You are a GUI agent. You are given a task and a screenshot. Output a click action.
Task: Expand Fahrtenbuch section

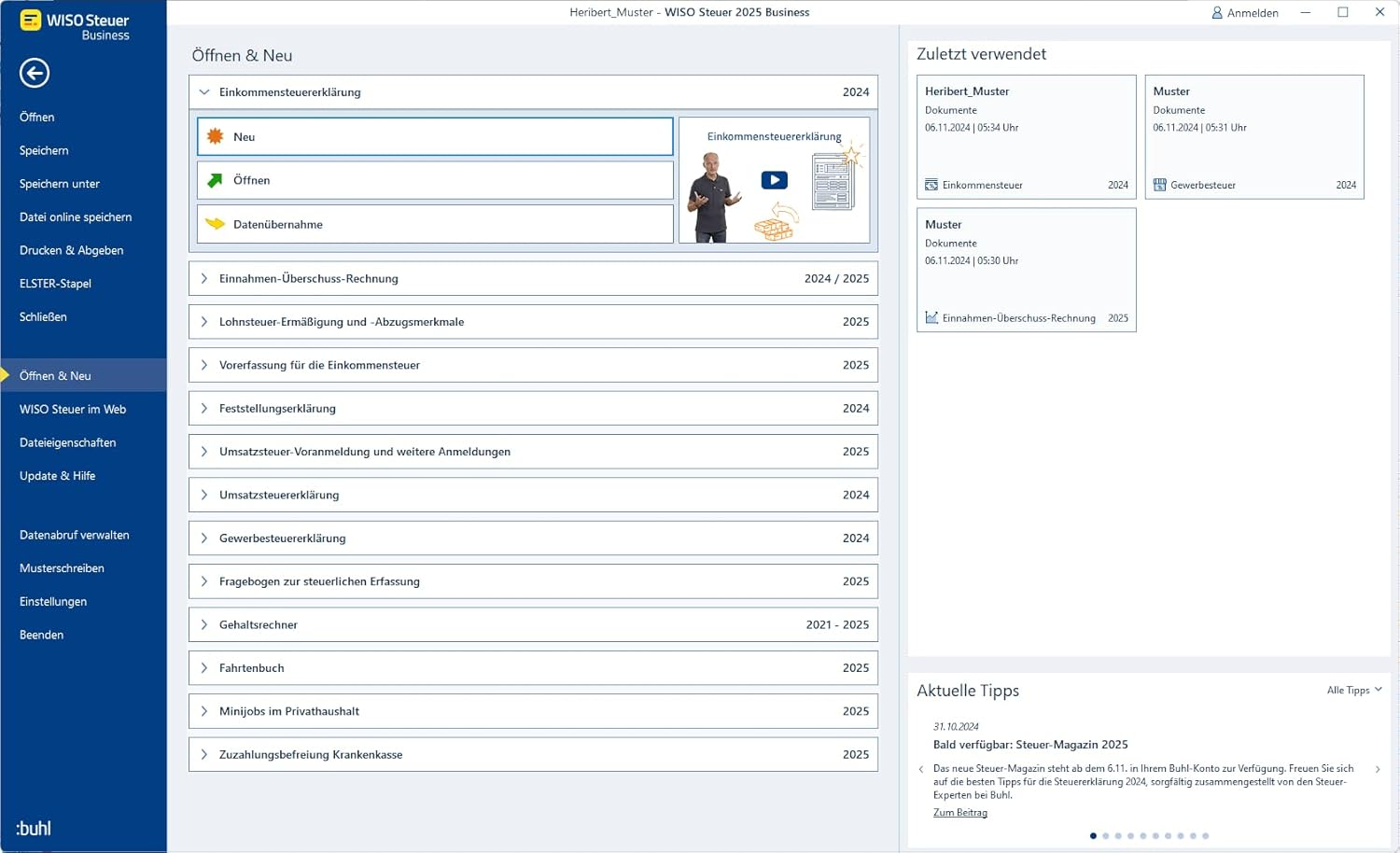[x=204, y=668]
